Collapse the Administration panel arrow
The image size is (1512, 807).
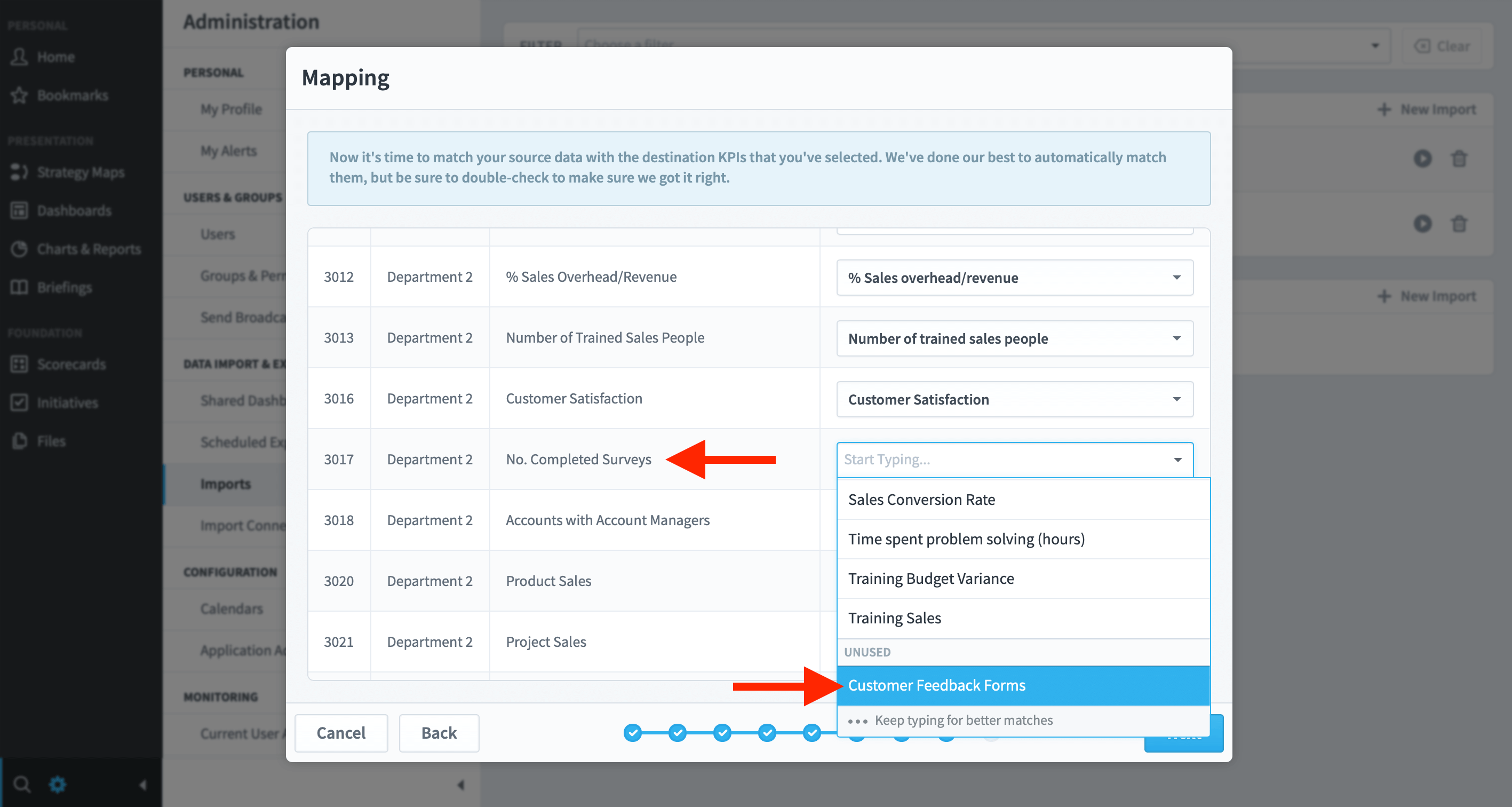click(461, 784)
